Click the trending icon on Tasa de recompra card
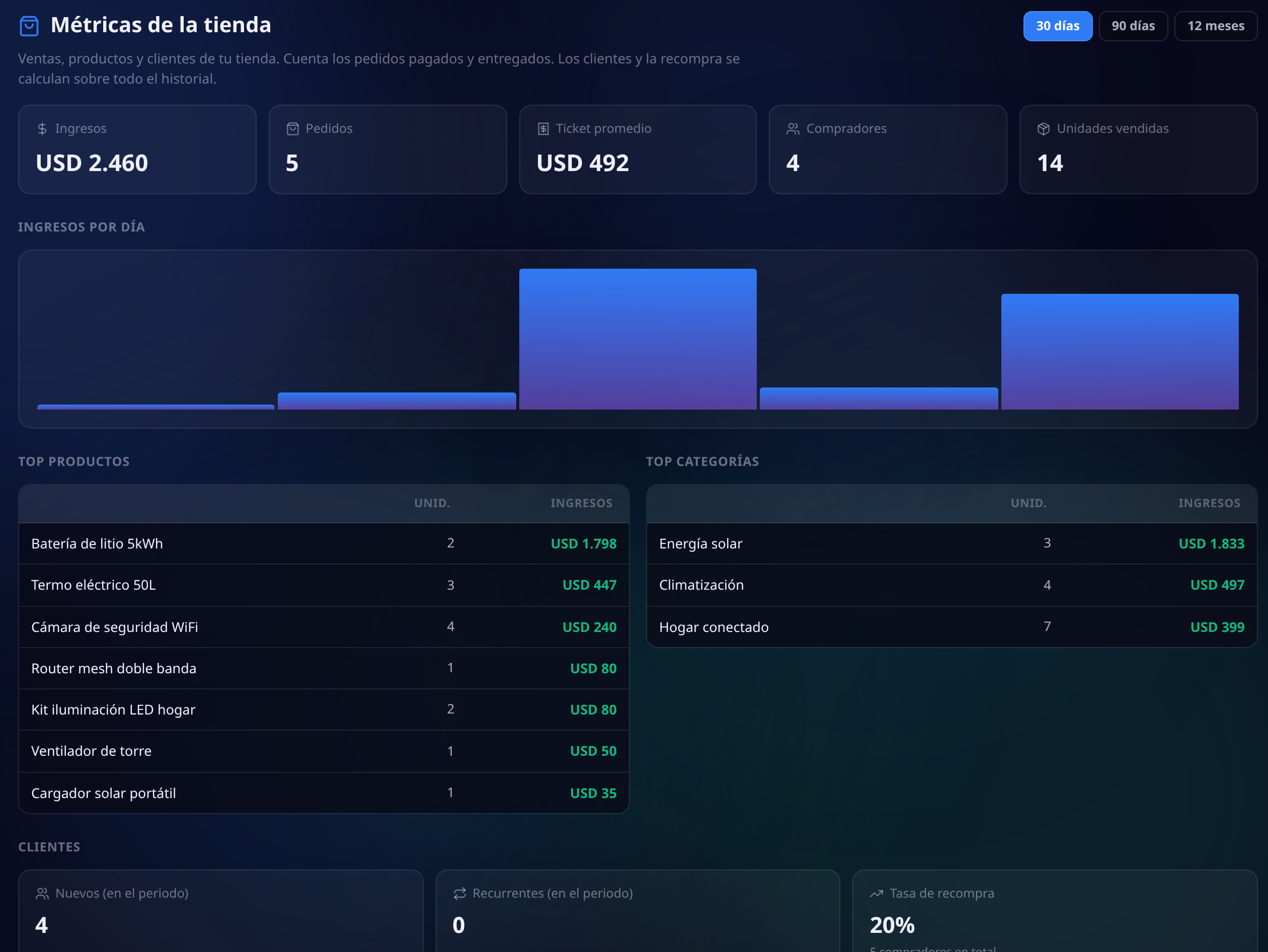 877,894
